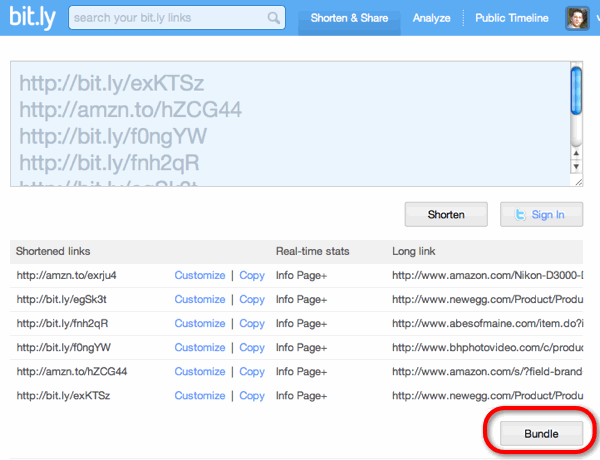This screenshot has height=460, width=600.
Task: Select shortened link http://bit.ly/exKTSz
Action: click(63, 396)
